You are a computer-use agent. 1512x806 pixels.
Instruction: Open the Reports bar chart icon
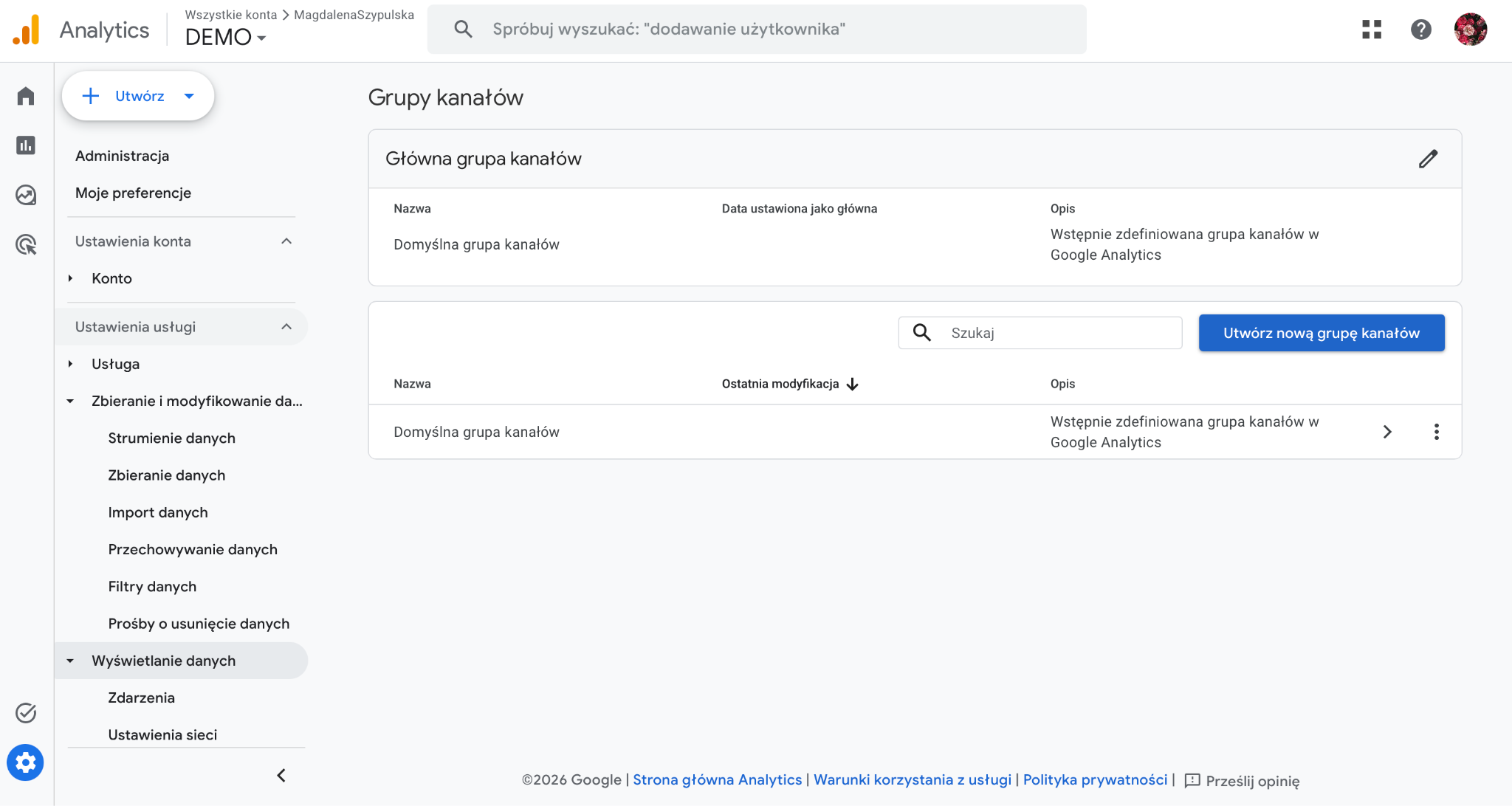pos(26,145)
